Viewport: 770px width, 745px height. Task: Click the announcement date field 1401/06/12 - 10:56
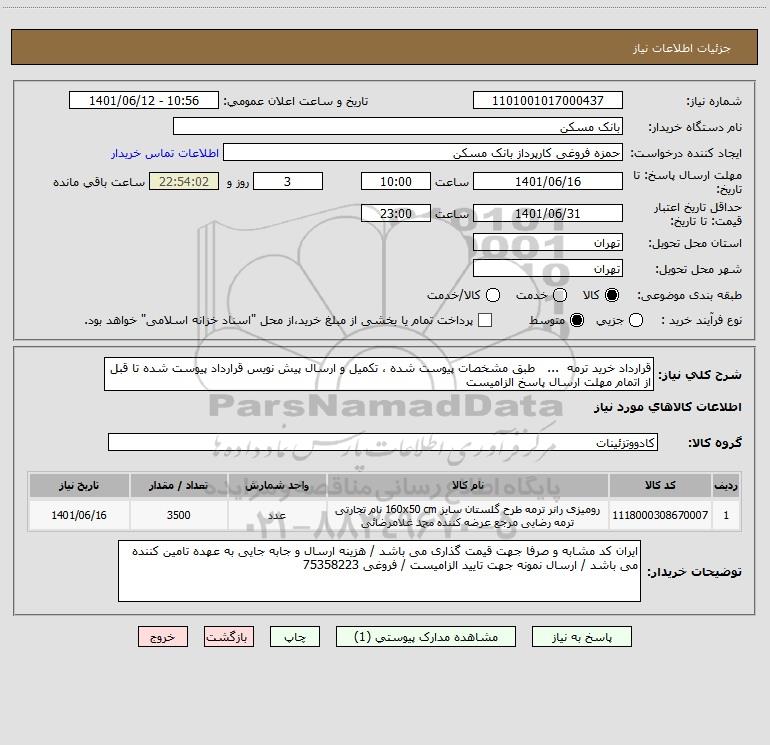[x=144, y=101]
